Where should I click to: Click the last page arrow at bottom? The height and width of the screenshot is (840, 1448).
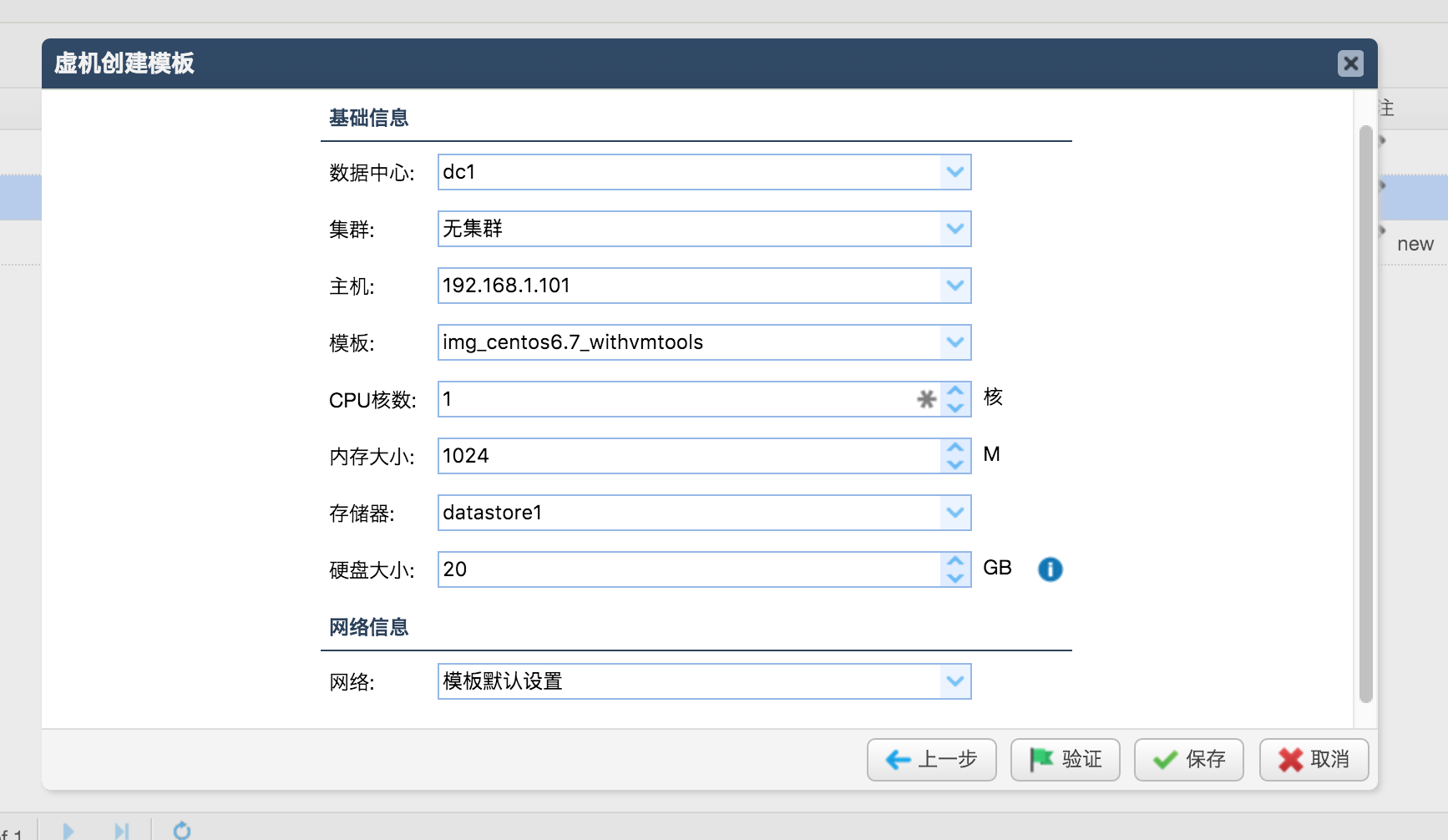pos(122,829)
